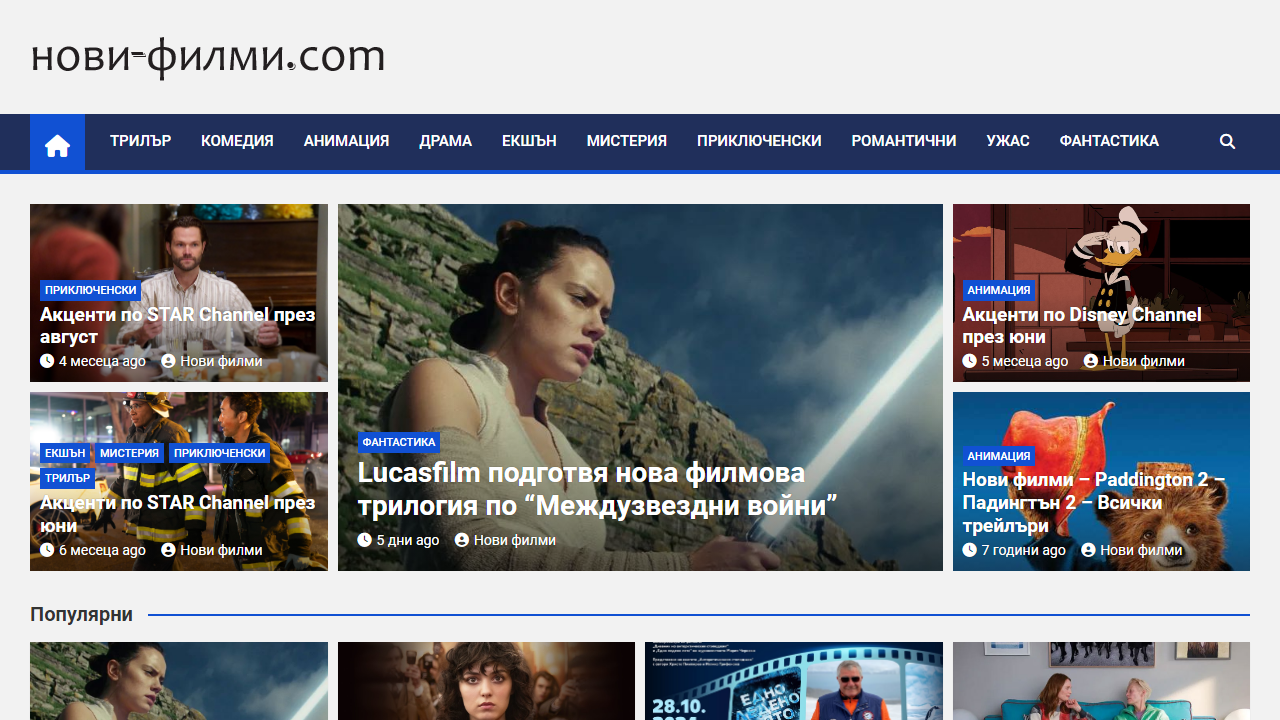Click the ФАНТАСТИКА tag on Lucasfilm article
Viewport: 1280px width, 720px height.
pos(399,442)
